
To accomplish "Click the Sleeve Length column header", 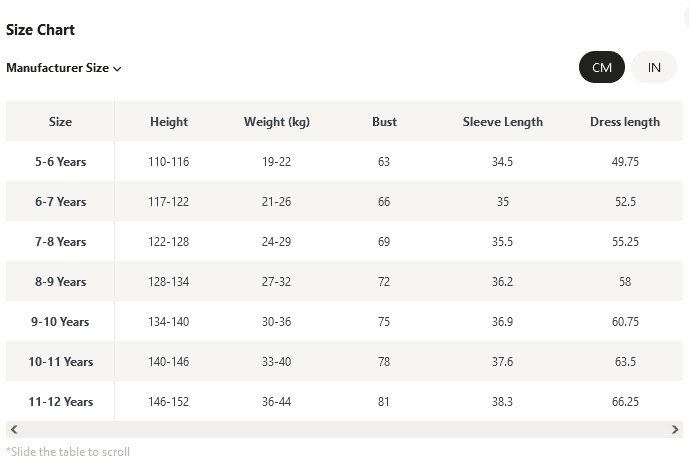I will click(x=503, y=122).
